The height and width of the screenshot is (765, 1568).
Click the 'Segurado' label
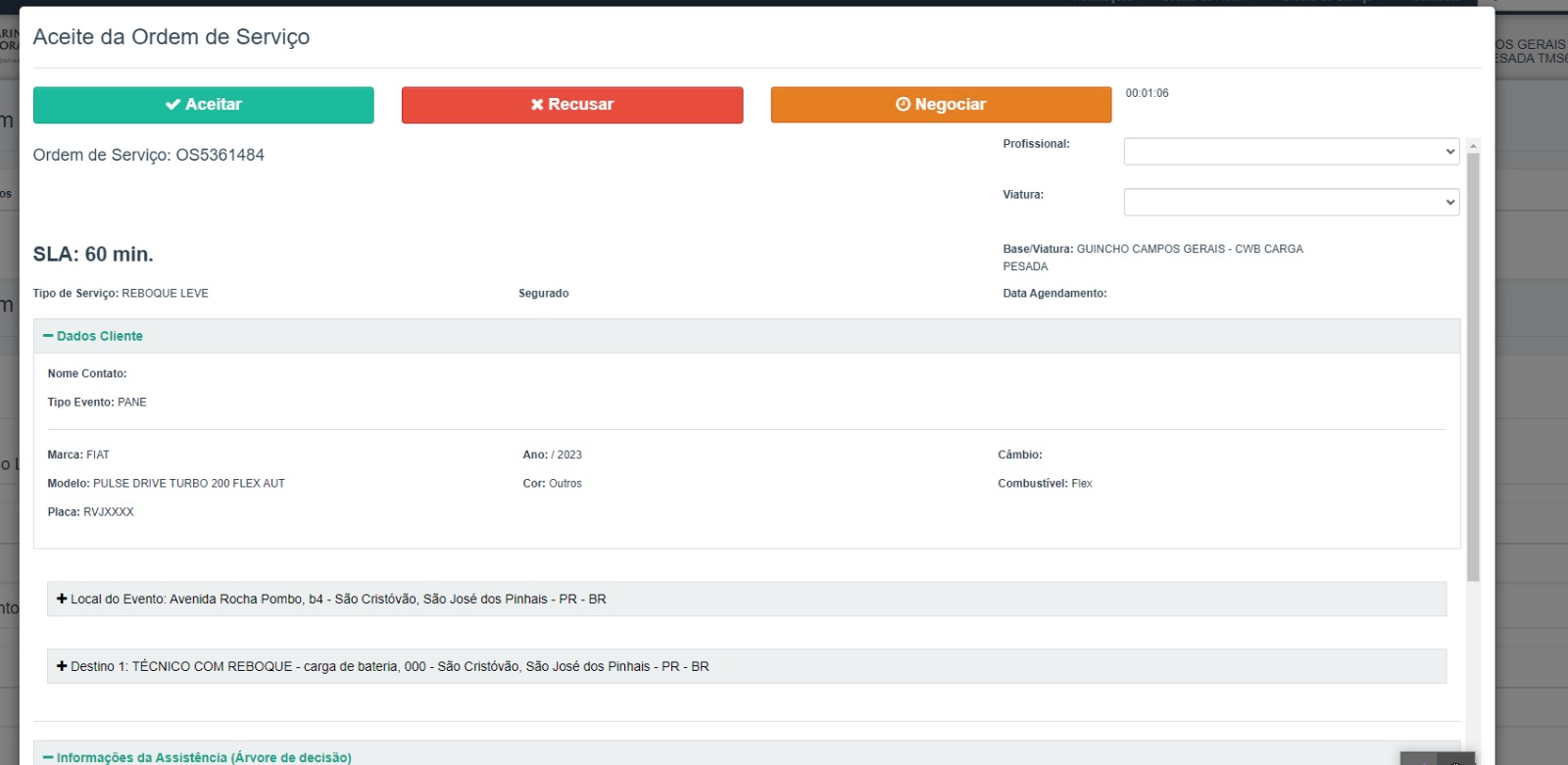544,294
